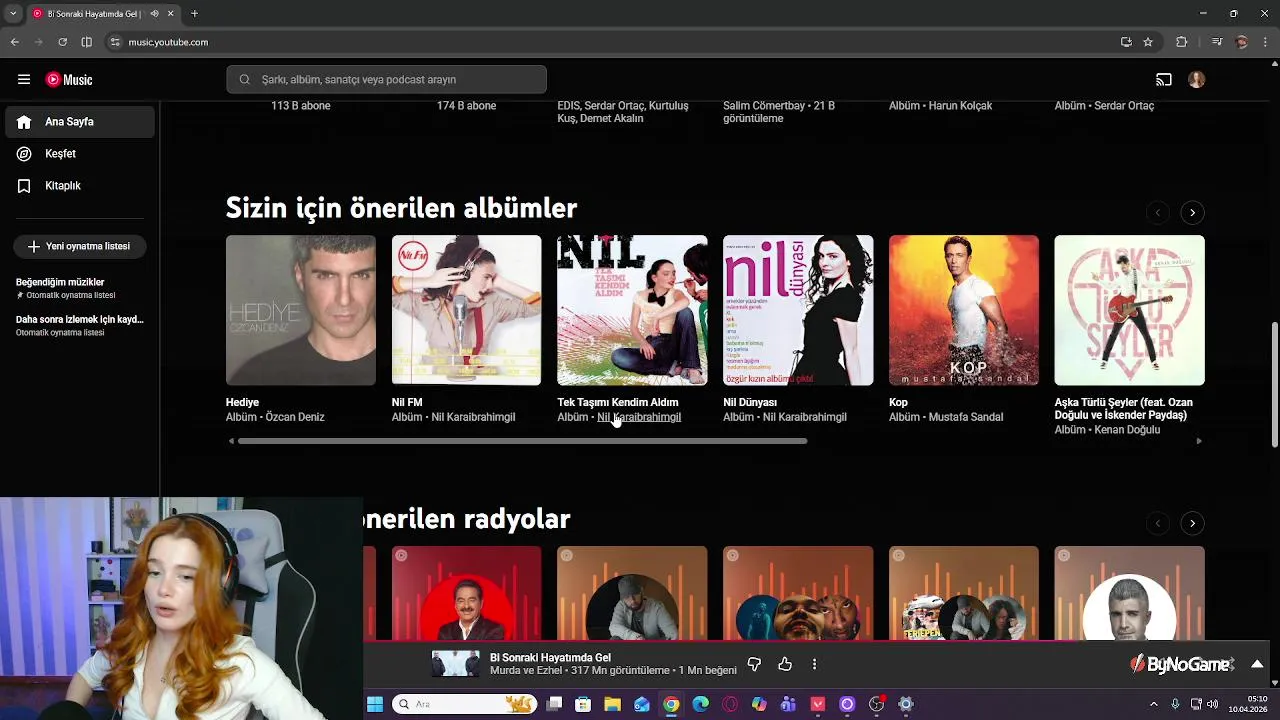
Task: Open the Opera GX taskbar icon
Action: (730, 704)
